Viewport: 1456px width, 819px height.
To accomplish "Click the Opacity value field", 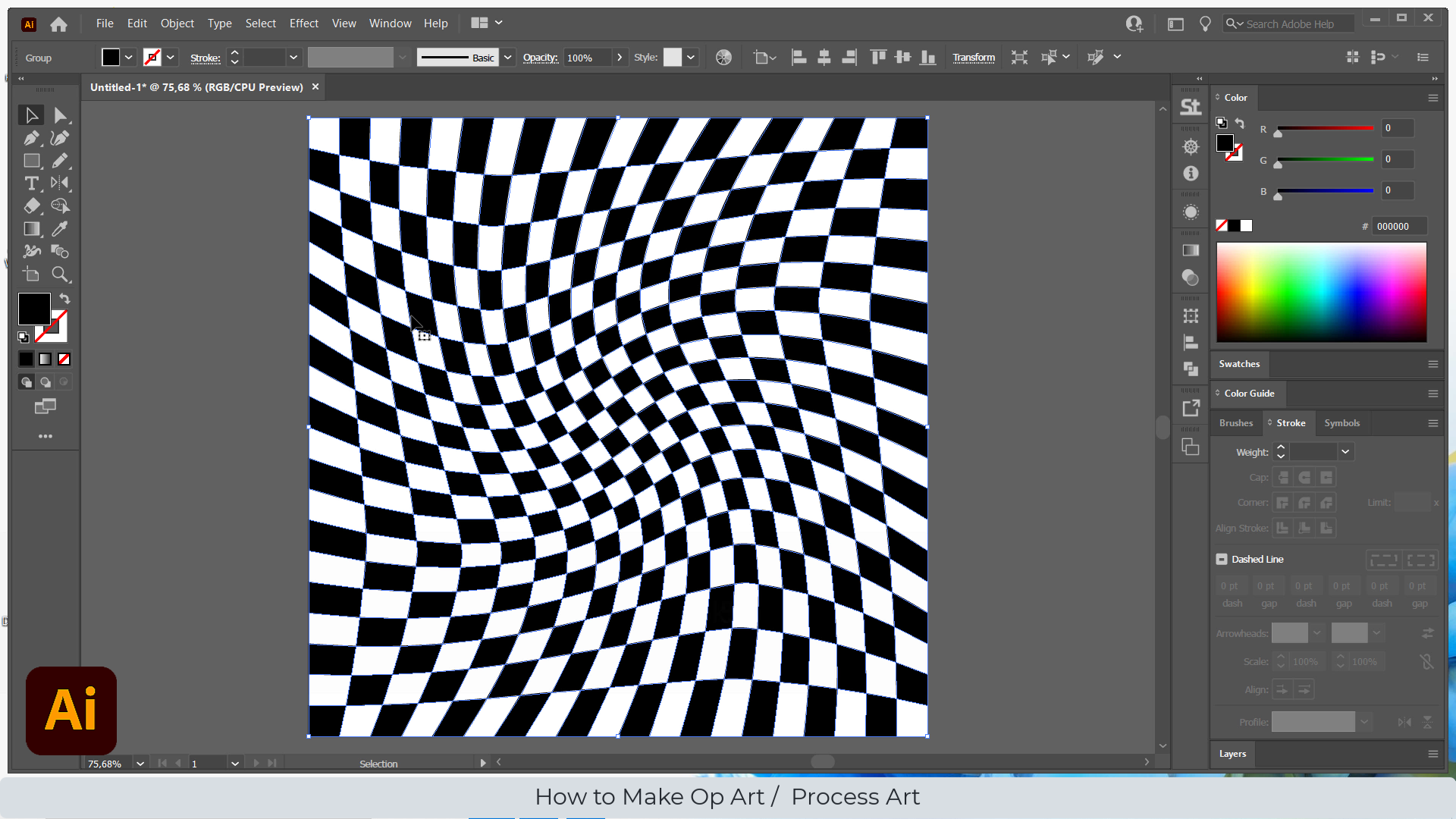I will pyautogui.click(x=588, y=58).
